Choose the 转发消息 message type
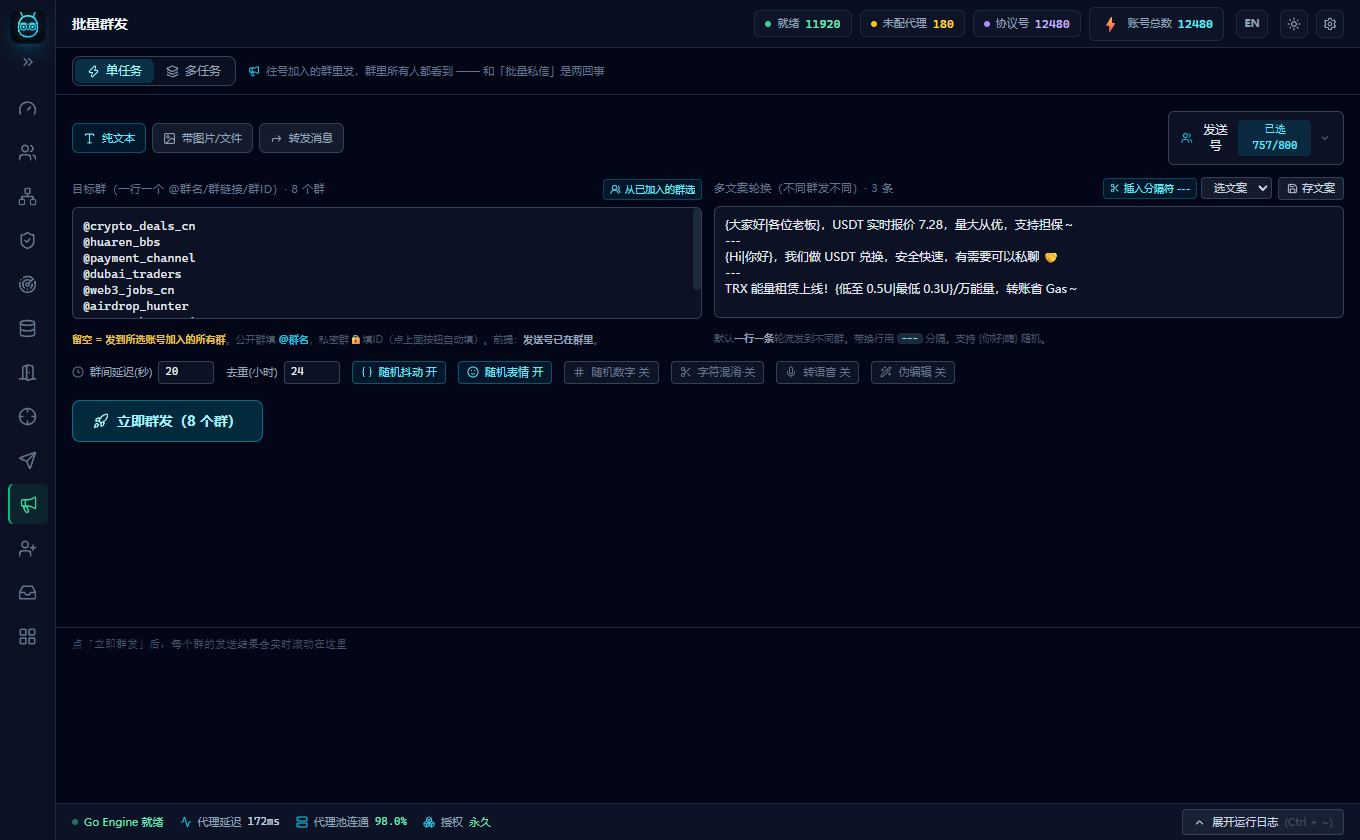 tap(301, 138)
